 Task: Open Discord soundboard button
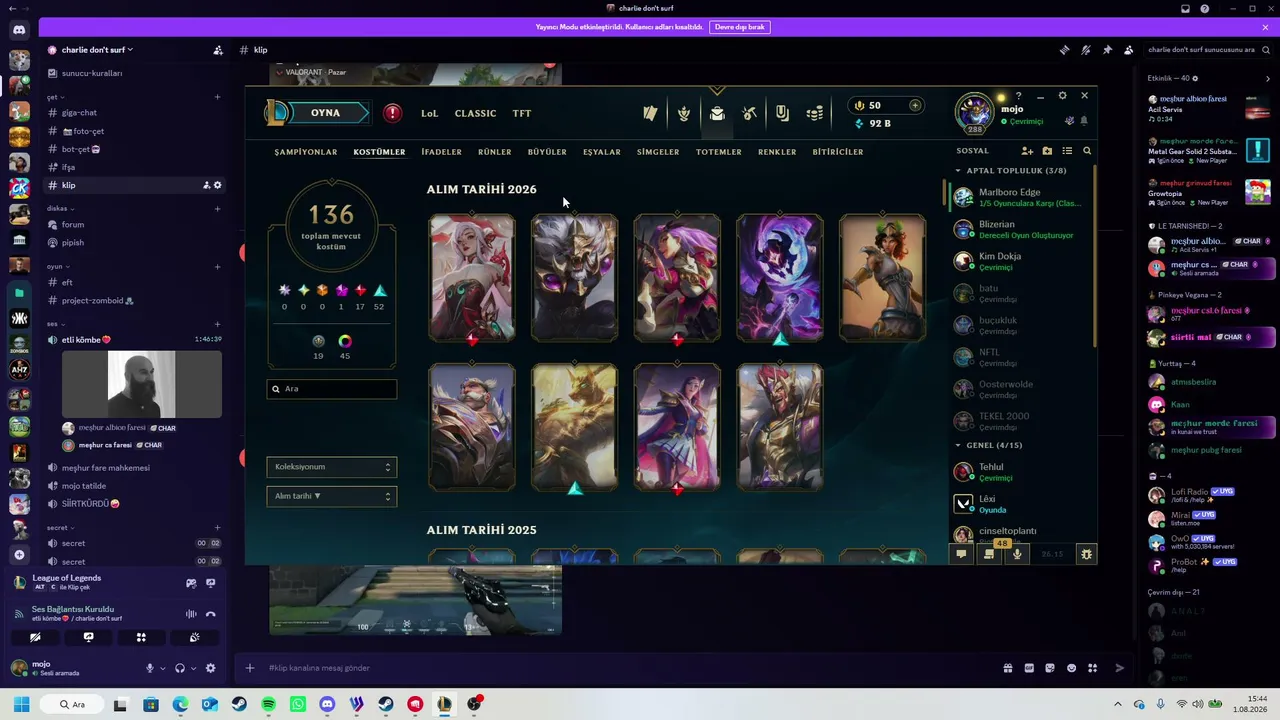[x=194, y=637]
